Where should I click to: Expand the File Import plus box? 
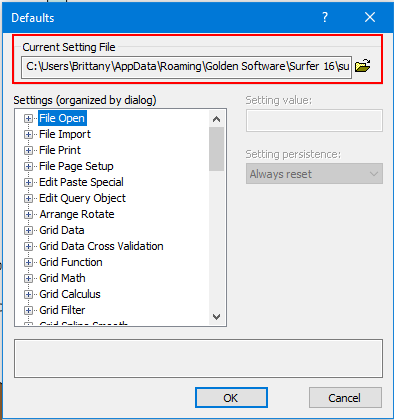pos(28,134)
